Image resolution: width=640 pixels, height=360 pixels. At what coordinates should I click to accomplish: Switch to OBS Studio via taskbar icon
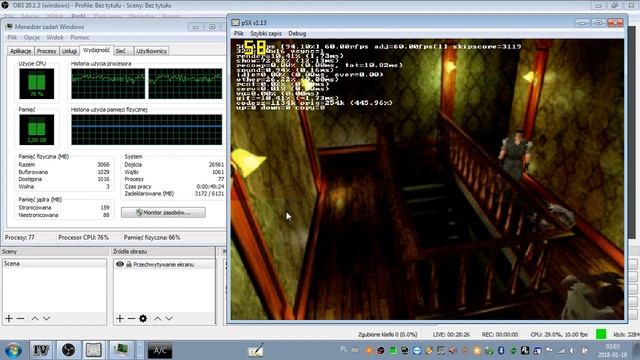(68, 350)
